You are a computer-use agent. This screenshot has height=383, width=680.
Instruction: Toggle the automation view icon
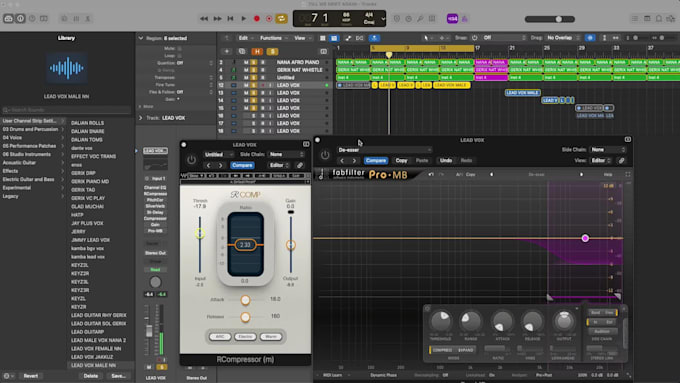pos(348,38)
